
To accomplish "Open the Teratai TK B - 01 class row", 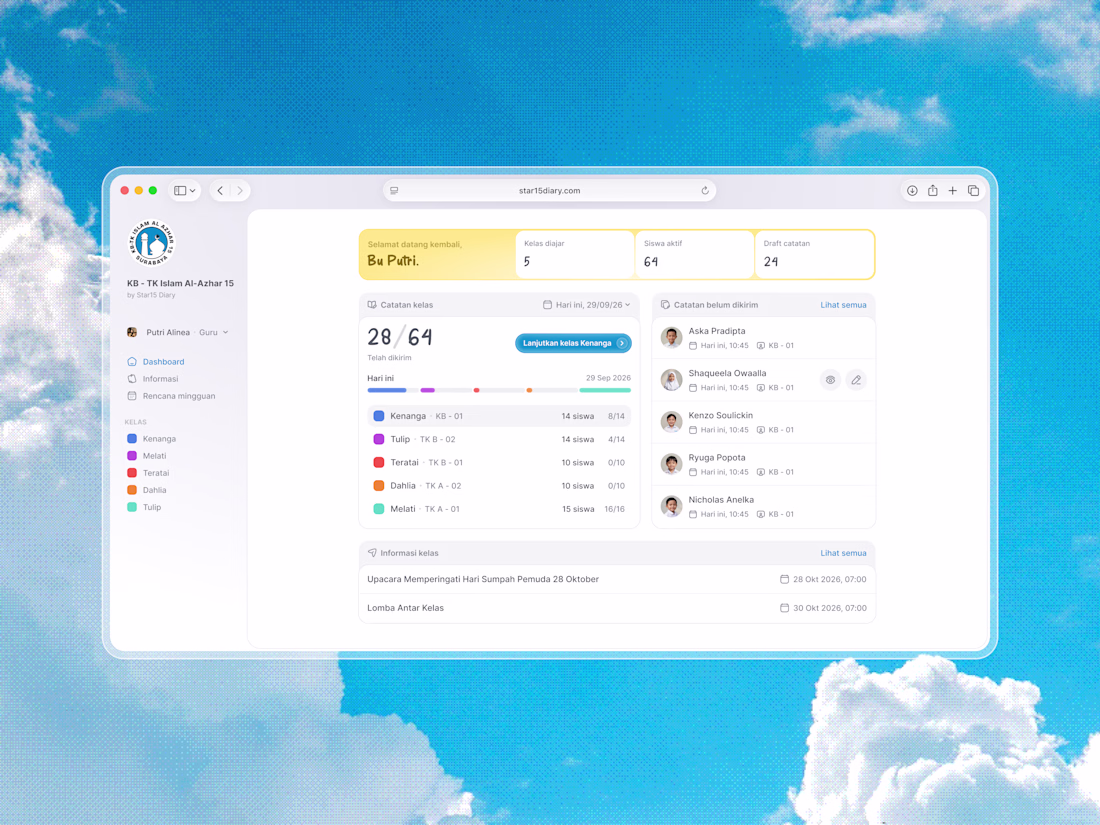I will pyautogui.click(x=499, y=462).
